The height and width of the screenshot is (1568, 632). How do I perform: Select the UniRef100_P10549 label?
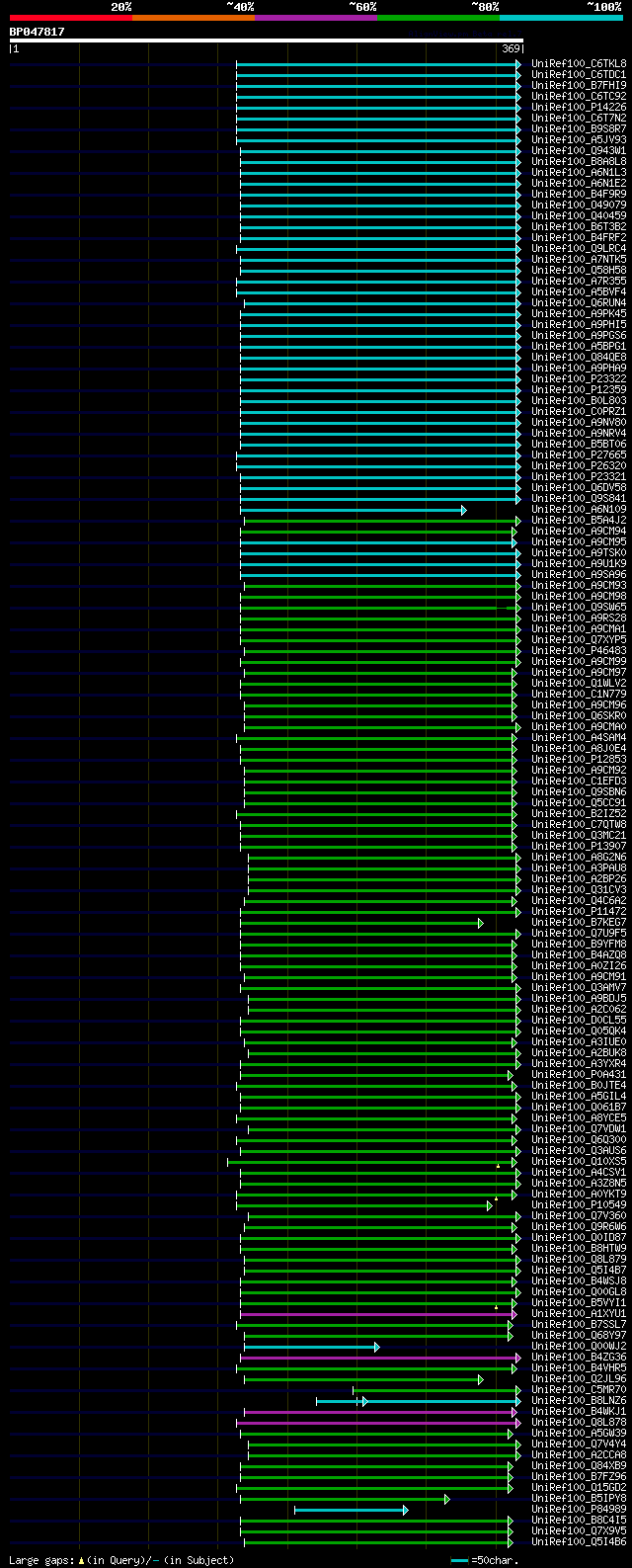(x=579, y=1205)
